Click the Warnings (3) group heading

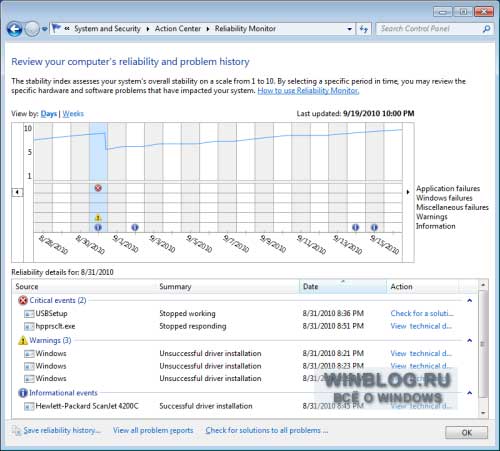click(x=50, y=340)
